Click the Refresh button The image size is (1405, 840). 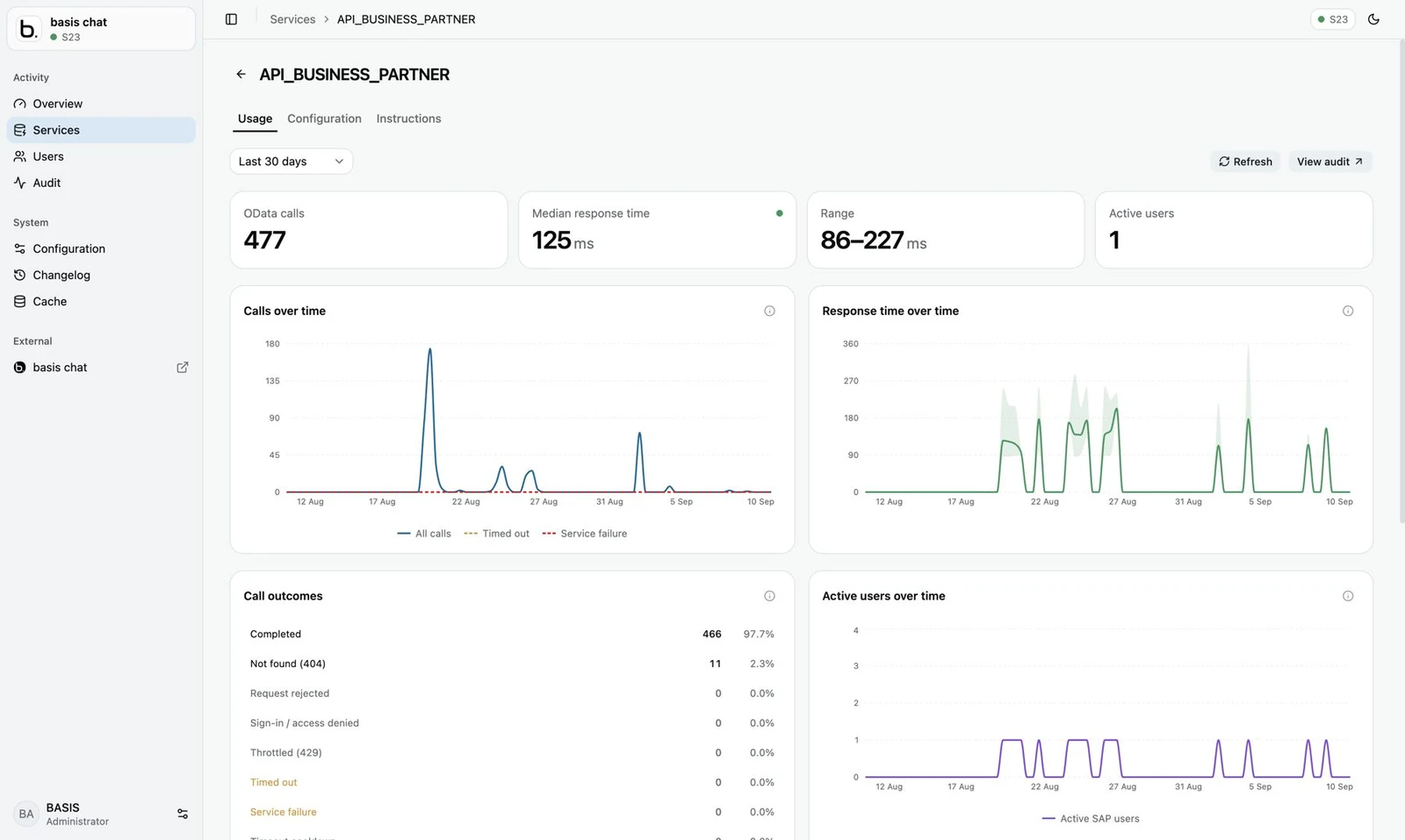click(1245, 162)
